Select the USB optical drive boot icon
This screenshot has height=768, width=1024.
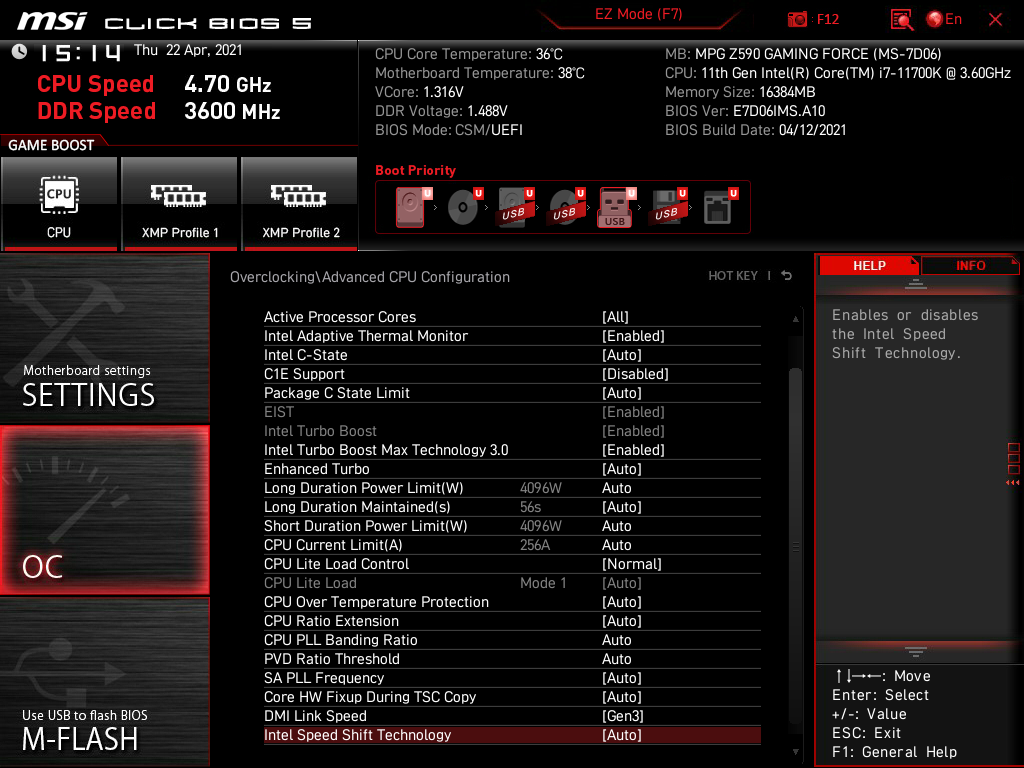566,207
